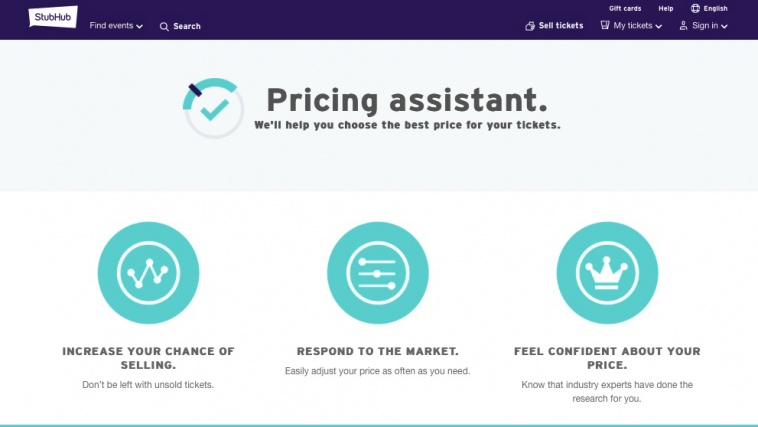Click the Sign in person icon

(683, 26)
